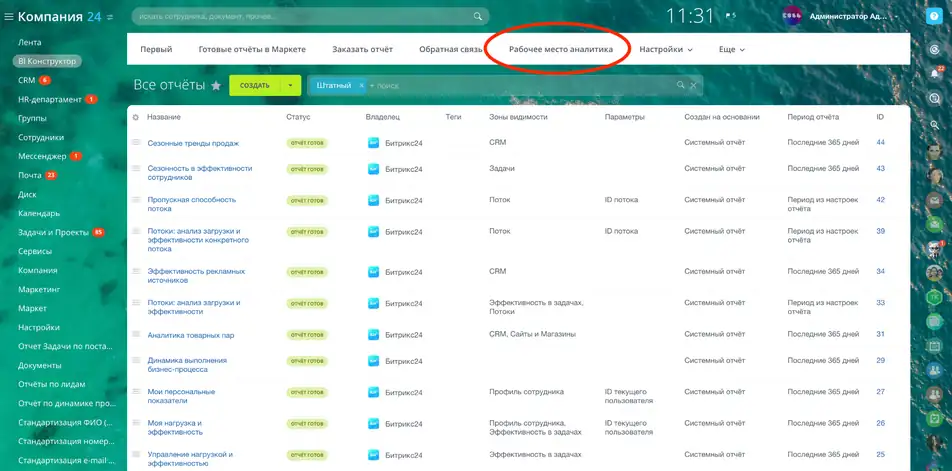Open report Моя нагрузка и эффективность

175,427
